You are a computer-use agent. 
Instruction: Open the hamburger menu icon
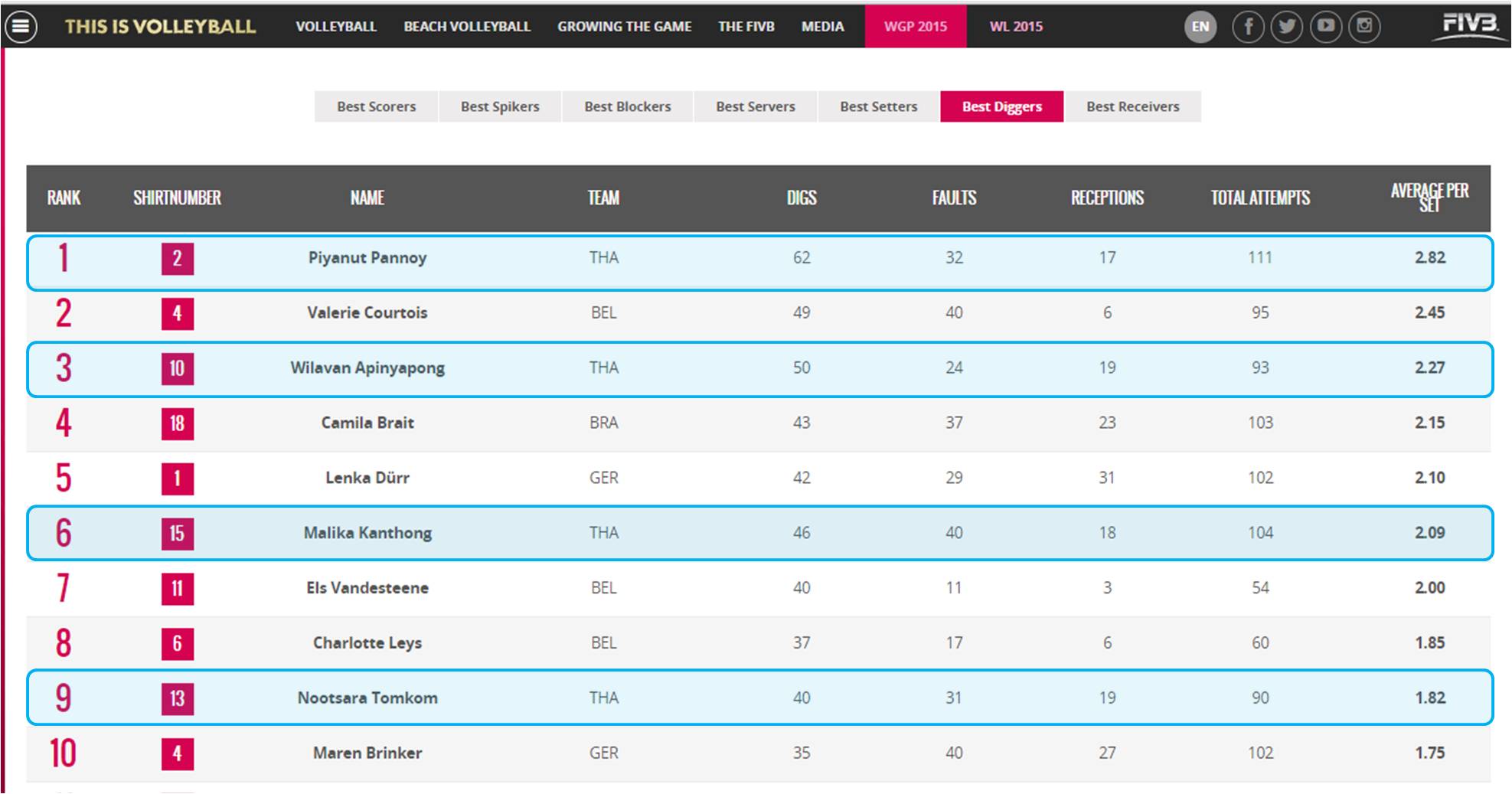click(21, 27)
